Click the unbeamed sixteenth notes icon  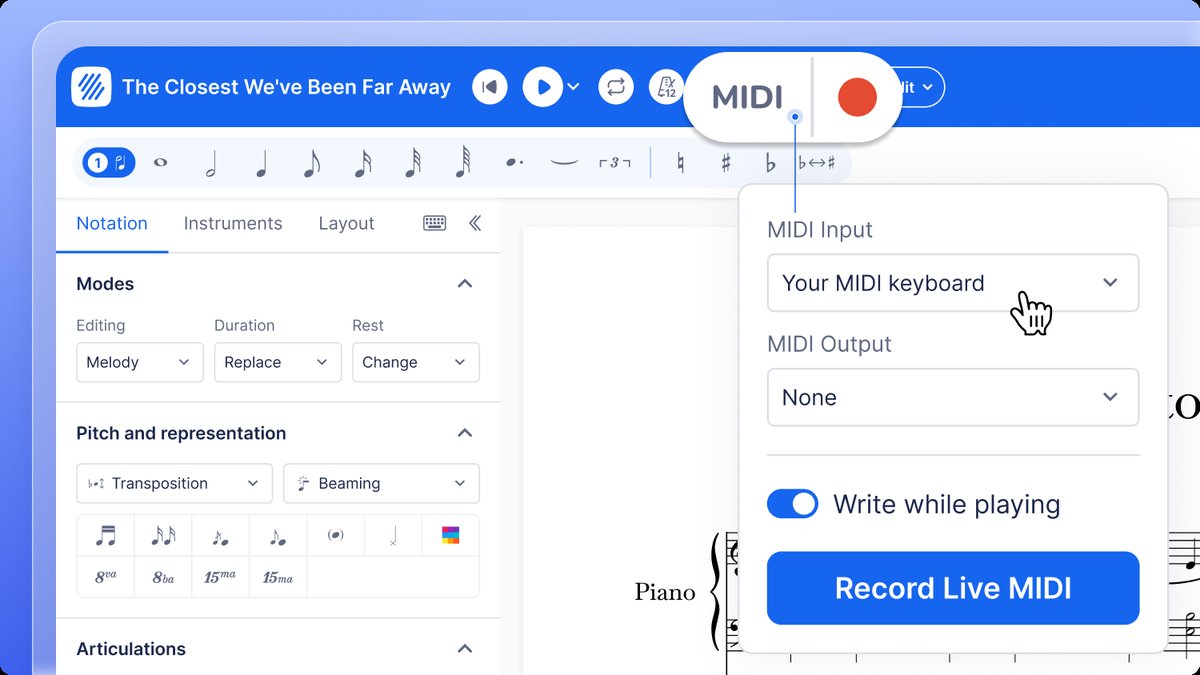(163, 536)
